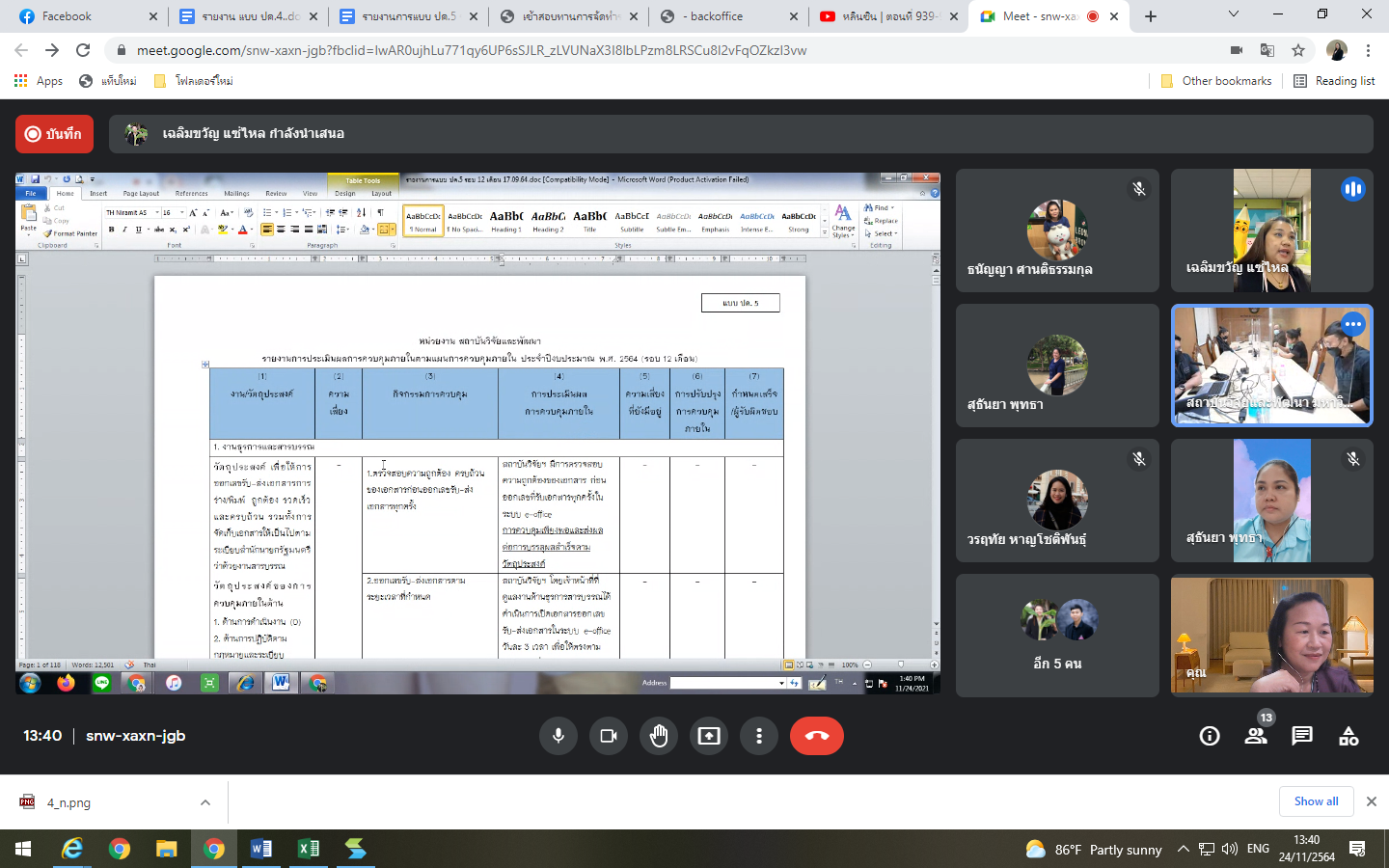Open Excel from the Windows taskbar

click(309, 849)
